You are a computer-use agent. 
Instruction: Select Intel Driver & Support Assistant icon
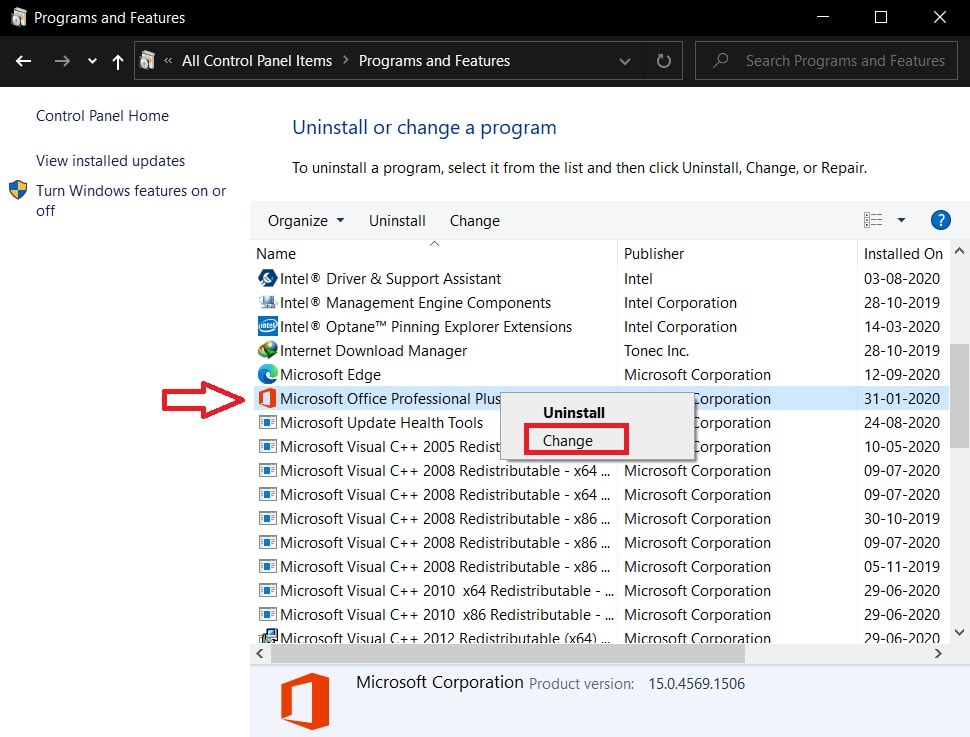(x=267, y=278)
